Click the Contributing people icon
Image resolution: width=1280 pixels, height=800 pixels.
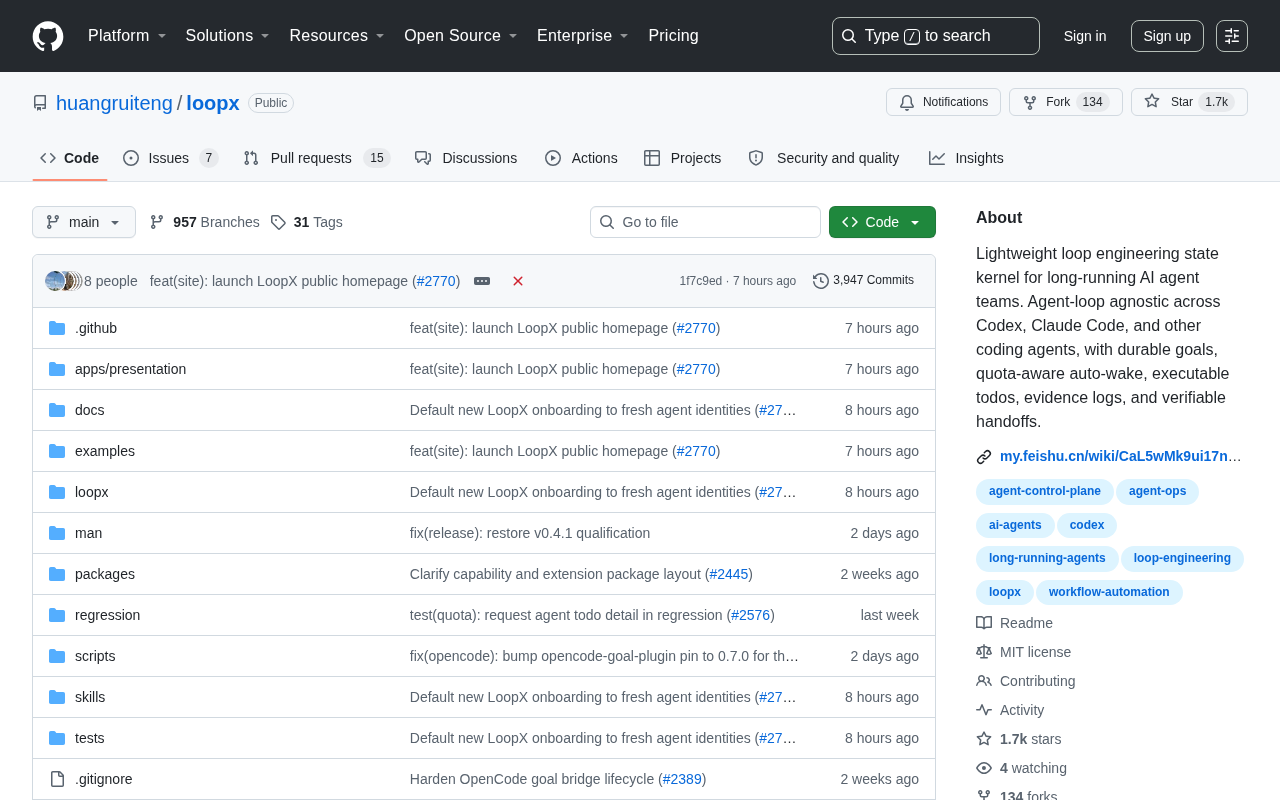[x=984, y=681]
